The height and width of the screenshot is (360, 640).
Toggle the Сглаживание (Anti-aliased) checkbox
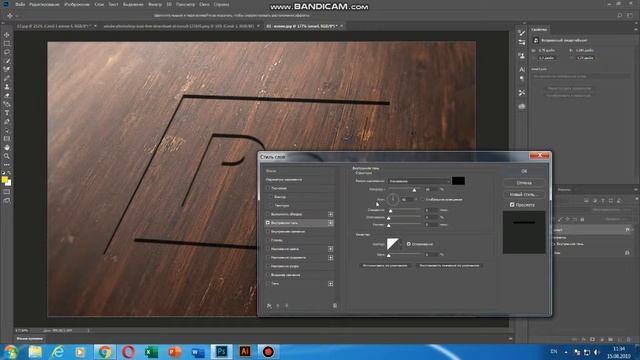click(409, 244)
